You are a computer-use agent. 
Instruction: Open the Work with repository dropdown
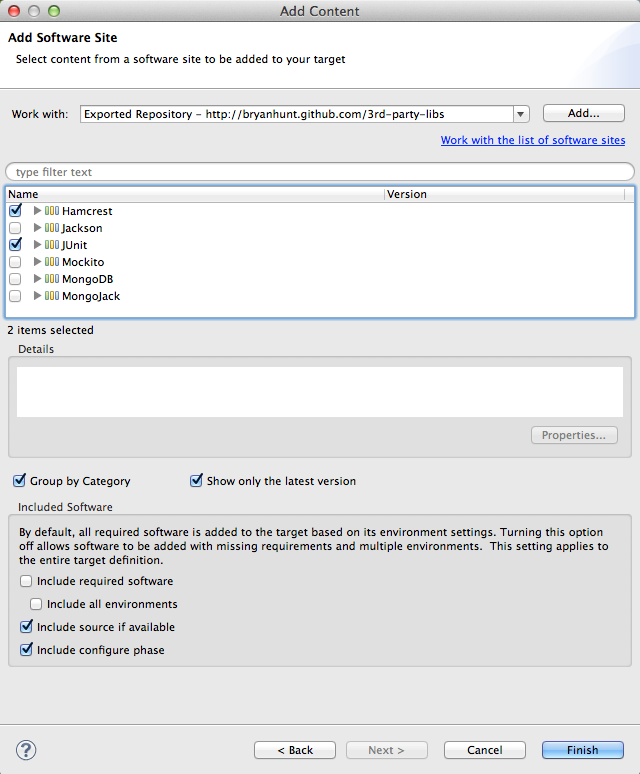521,114
